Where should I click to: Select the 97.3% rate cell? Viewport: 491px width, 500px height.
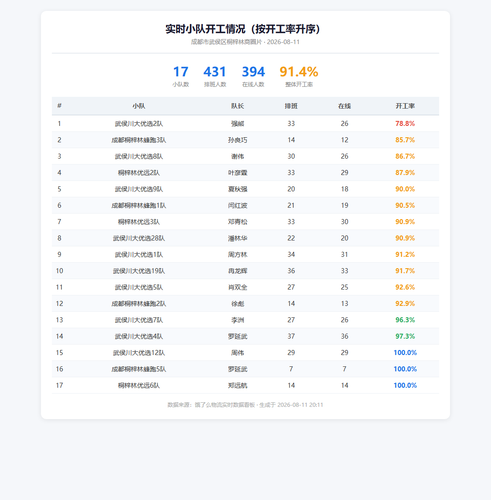(405, 336)
